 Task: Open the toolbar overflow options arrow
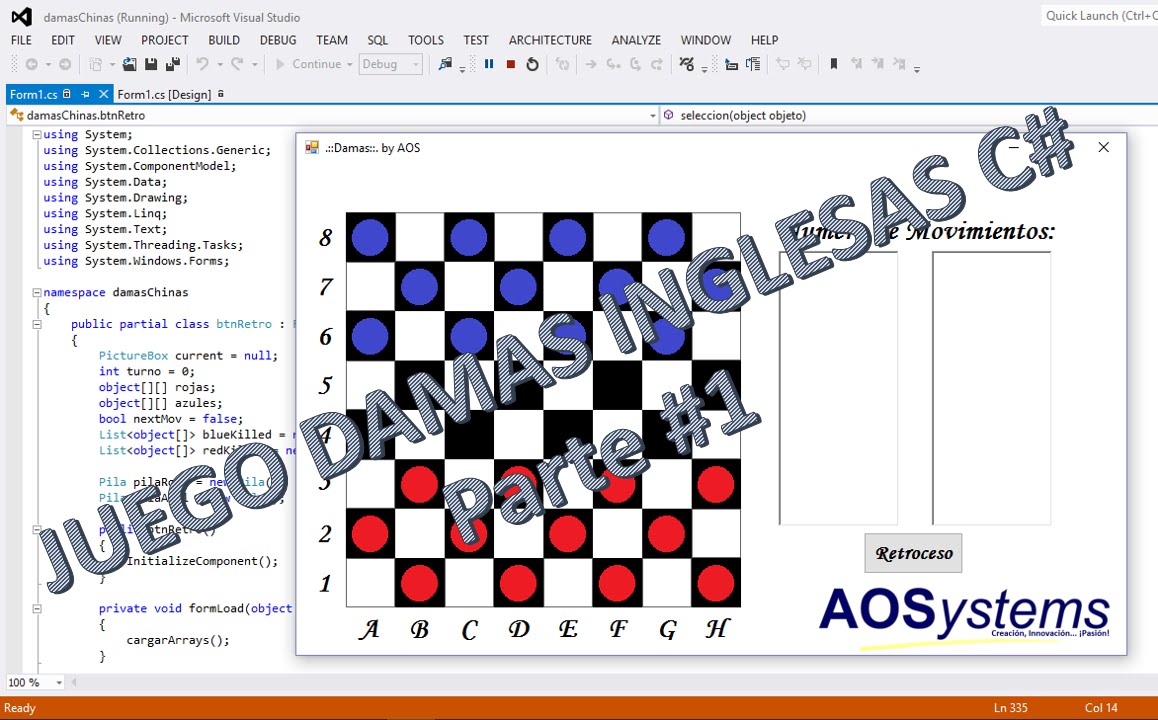click(917, 69)
